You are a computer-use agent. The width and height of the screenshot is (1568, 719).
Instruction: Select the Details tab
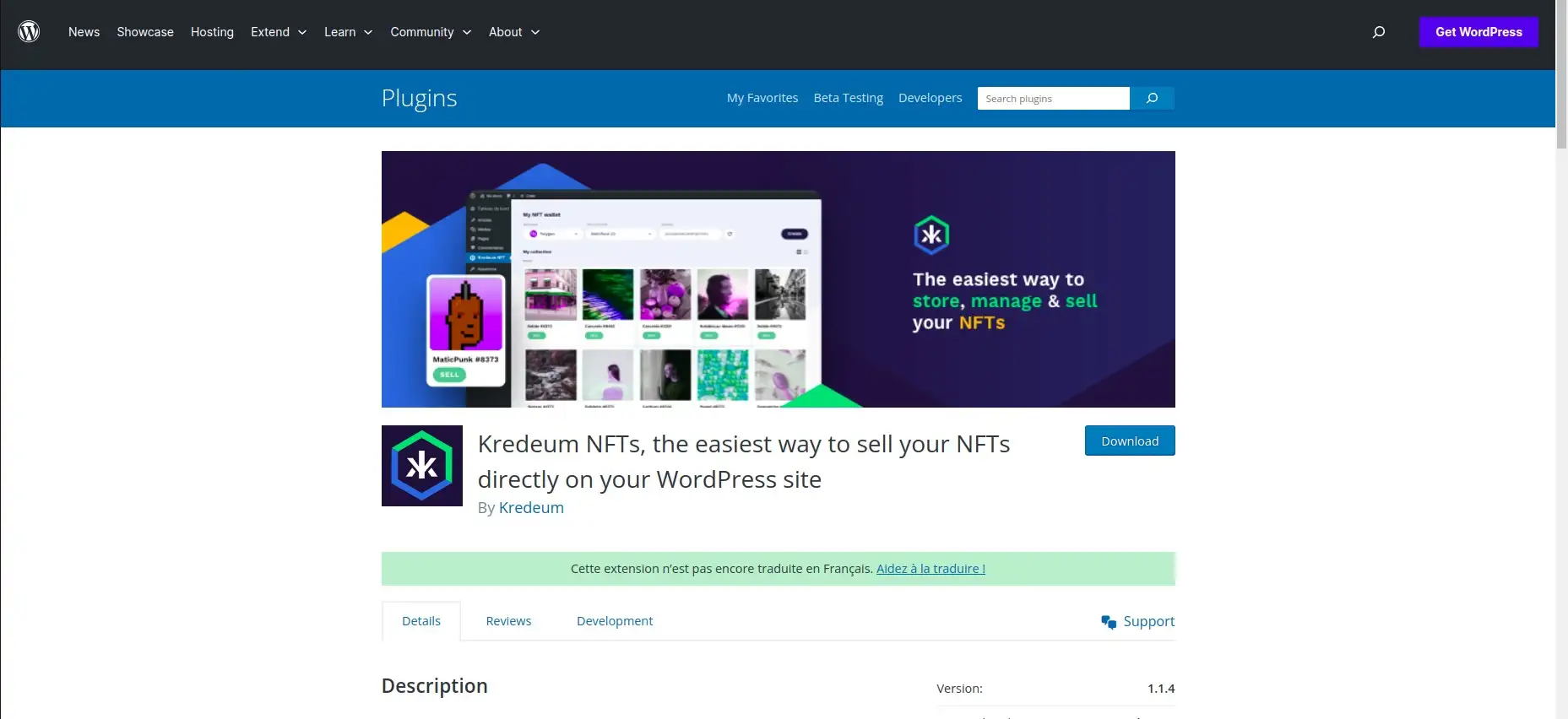[x=421, y=621]
